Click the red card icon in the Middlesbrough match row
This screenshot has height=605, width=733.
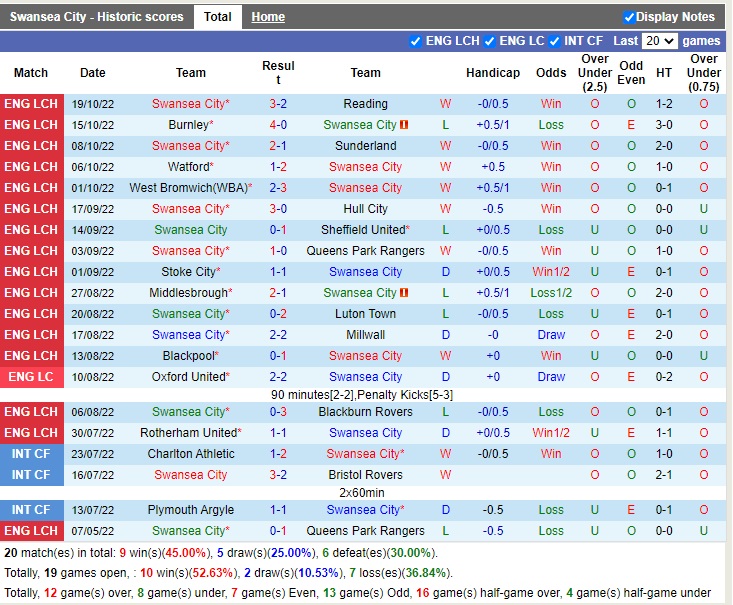(404, 293)
